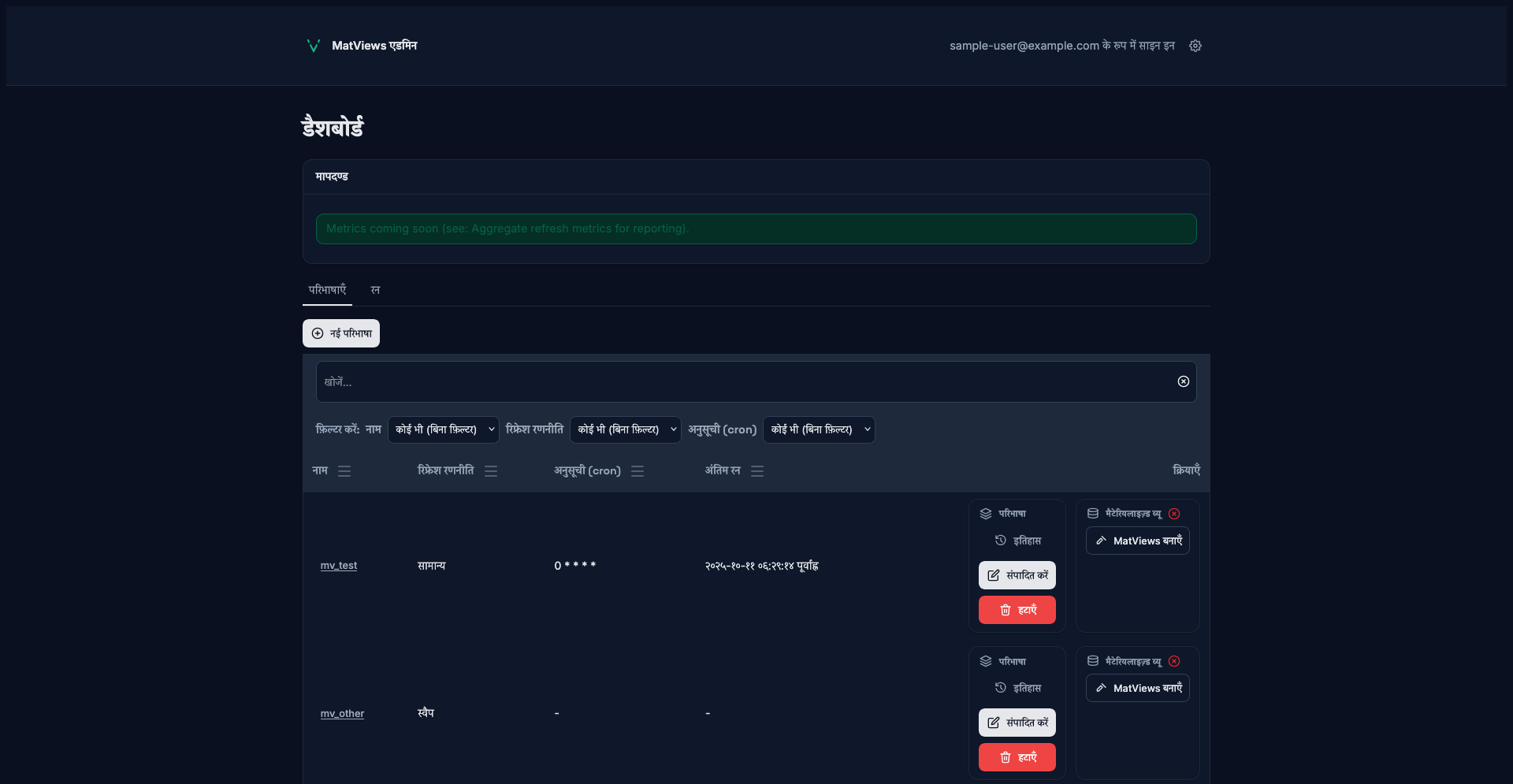Click the नई परिभाषा button

[x=341, y=333]
